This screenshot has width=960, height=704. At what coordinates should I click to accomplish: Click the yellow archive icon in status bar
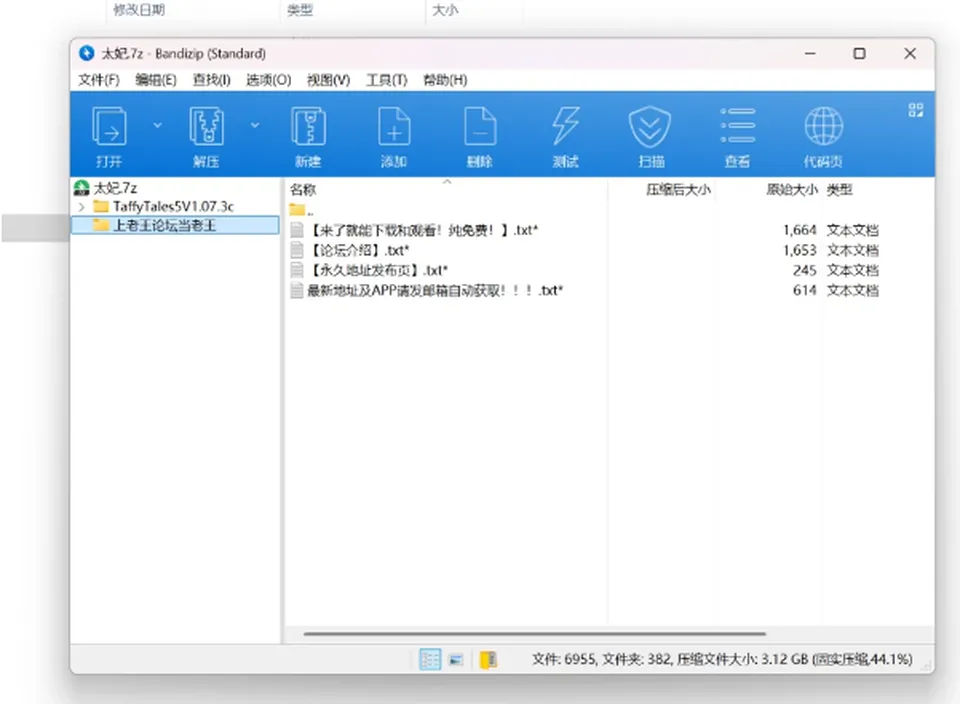point(488,659)
